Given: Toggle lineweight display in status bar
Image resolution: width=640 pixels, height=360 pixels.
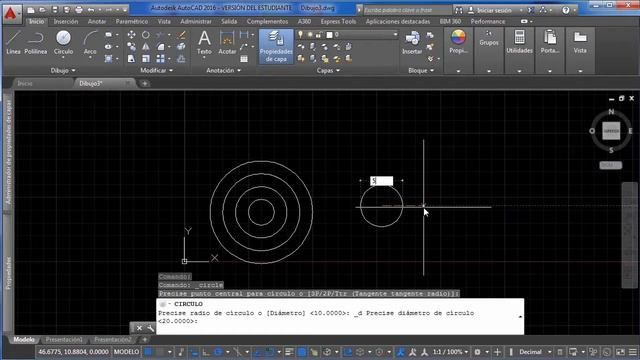Looking at the screenshot, I should tap(289, 352).
